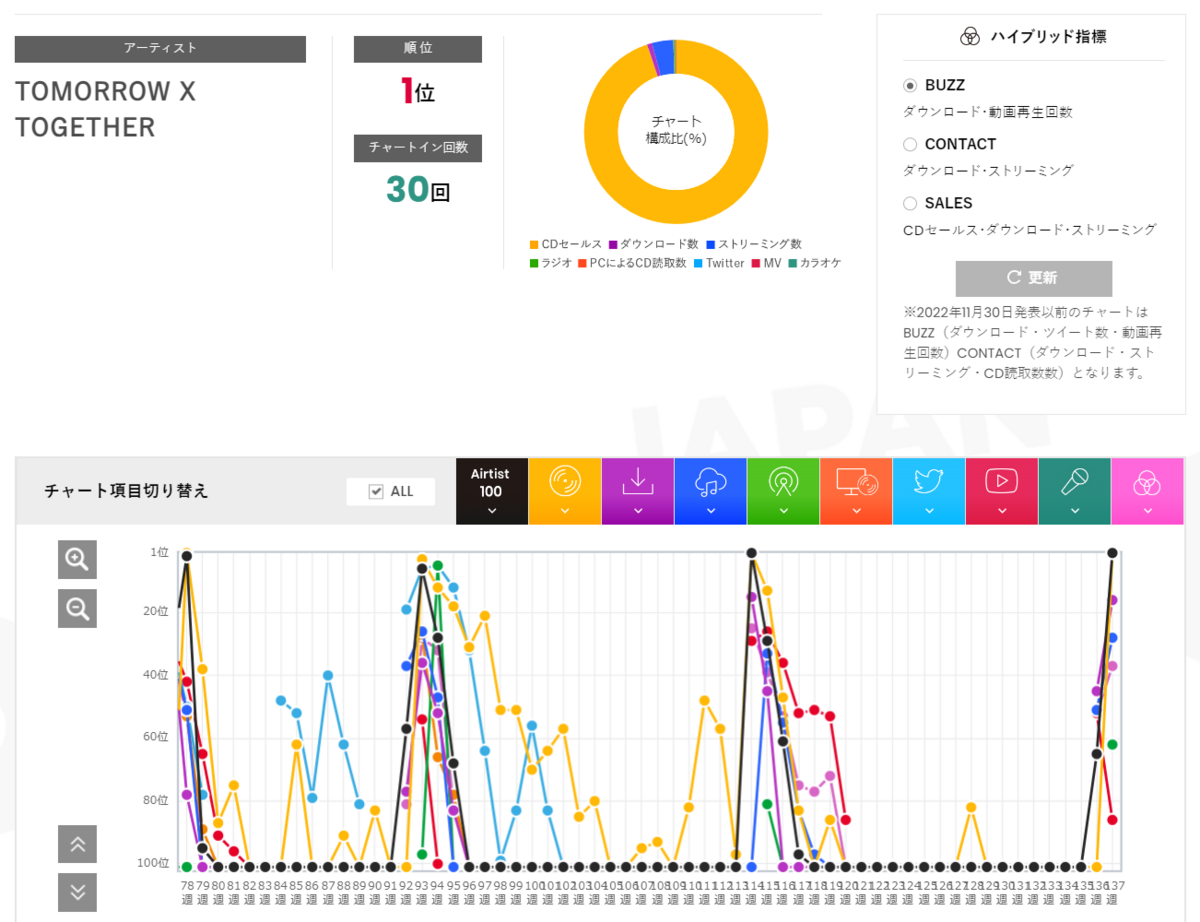Image resolution: width=1200 pixels, height=922 pixels.
Task: Click the double chevron up icon
Action: click(x=77, y=844)
